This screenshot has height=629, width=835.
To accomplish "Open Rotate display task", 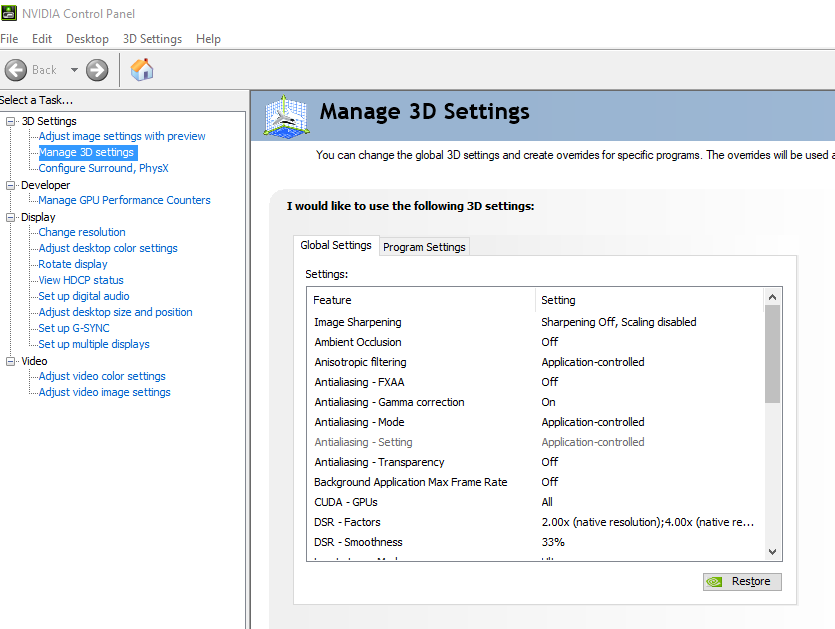I will (x=73, y=264).
